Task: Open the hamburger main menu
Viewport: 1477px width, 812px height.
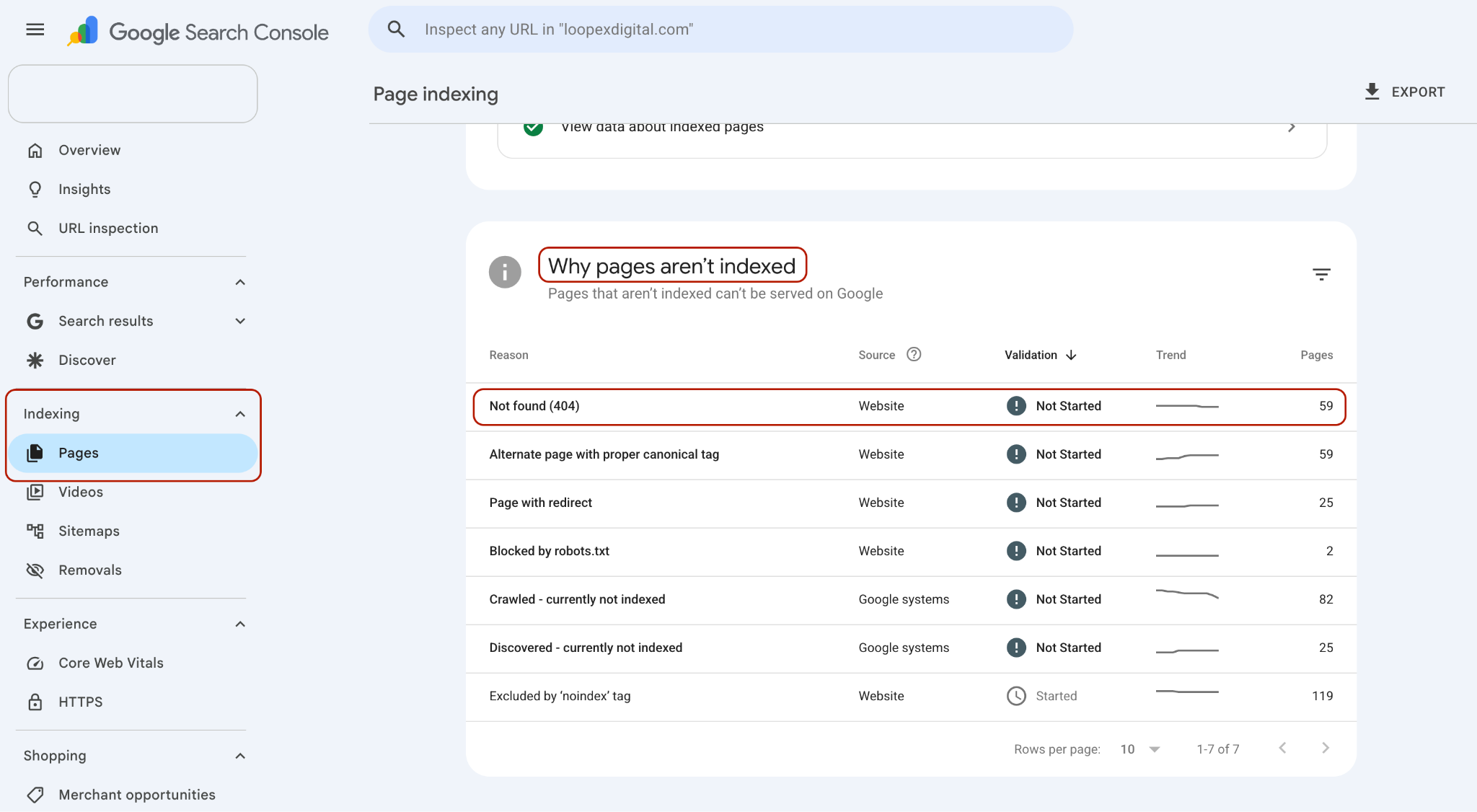Action: (x=35, y=30)
